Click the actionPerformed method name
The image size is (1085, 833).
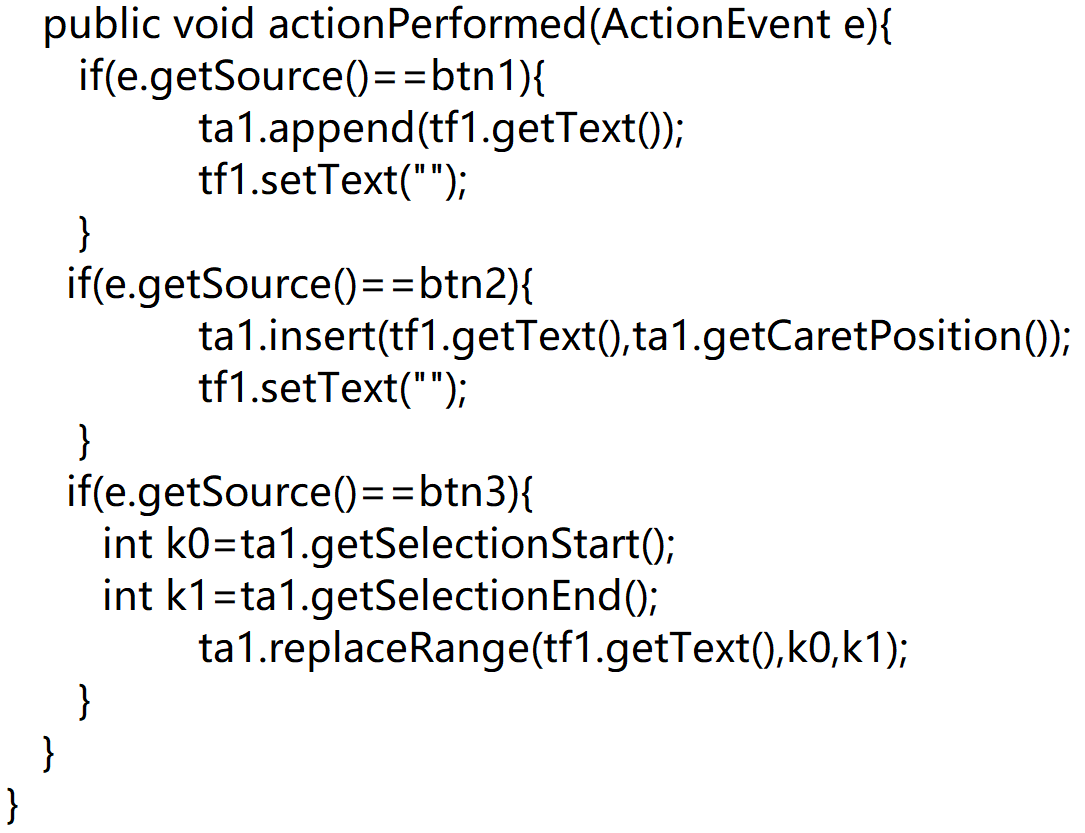tap(428, 26)
